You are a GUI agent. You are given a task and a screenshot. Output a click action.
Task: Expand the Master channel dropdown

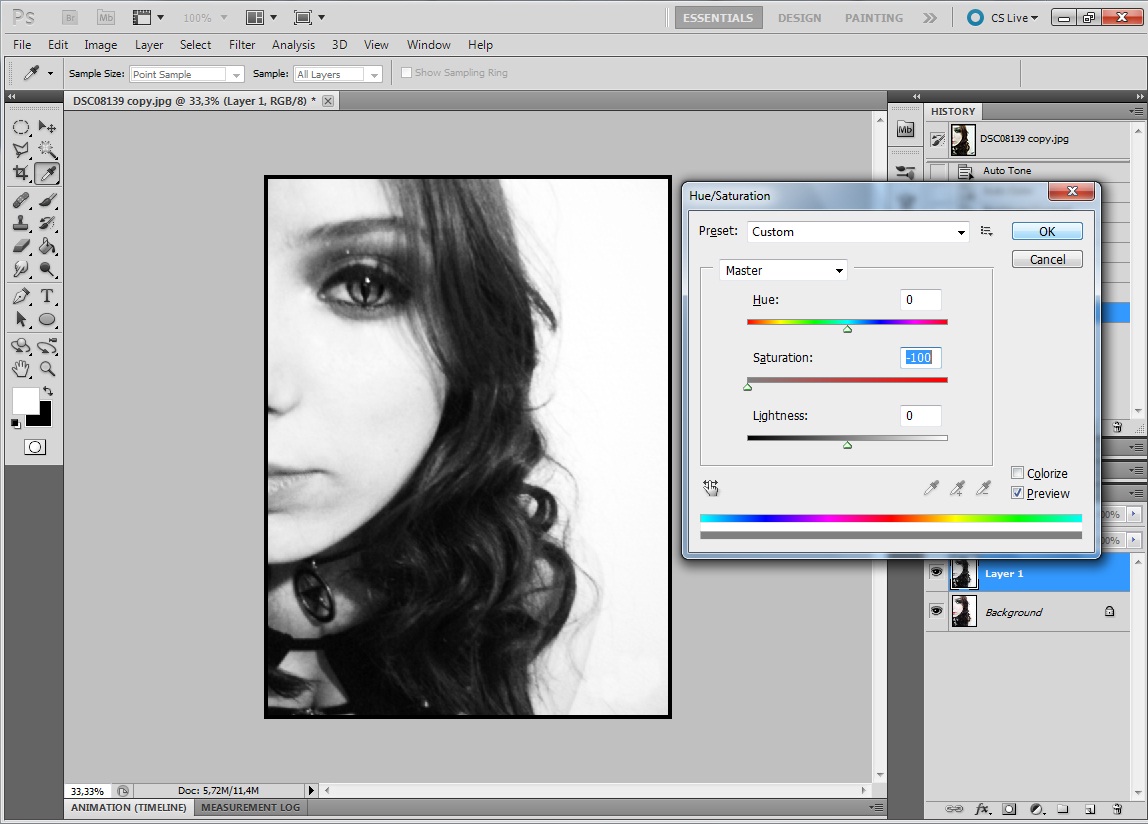[784, 271]
